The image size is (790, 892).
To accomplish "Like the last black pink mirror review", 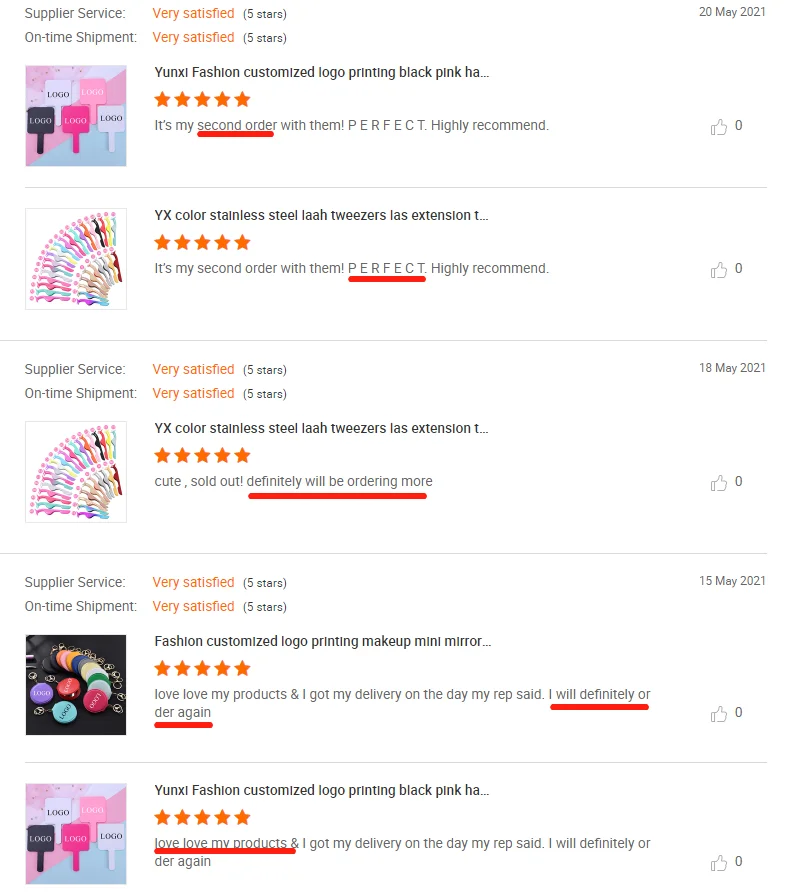I will click(x=719, y=862).
